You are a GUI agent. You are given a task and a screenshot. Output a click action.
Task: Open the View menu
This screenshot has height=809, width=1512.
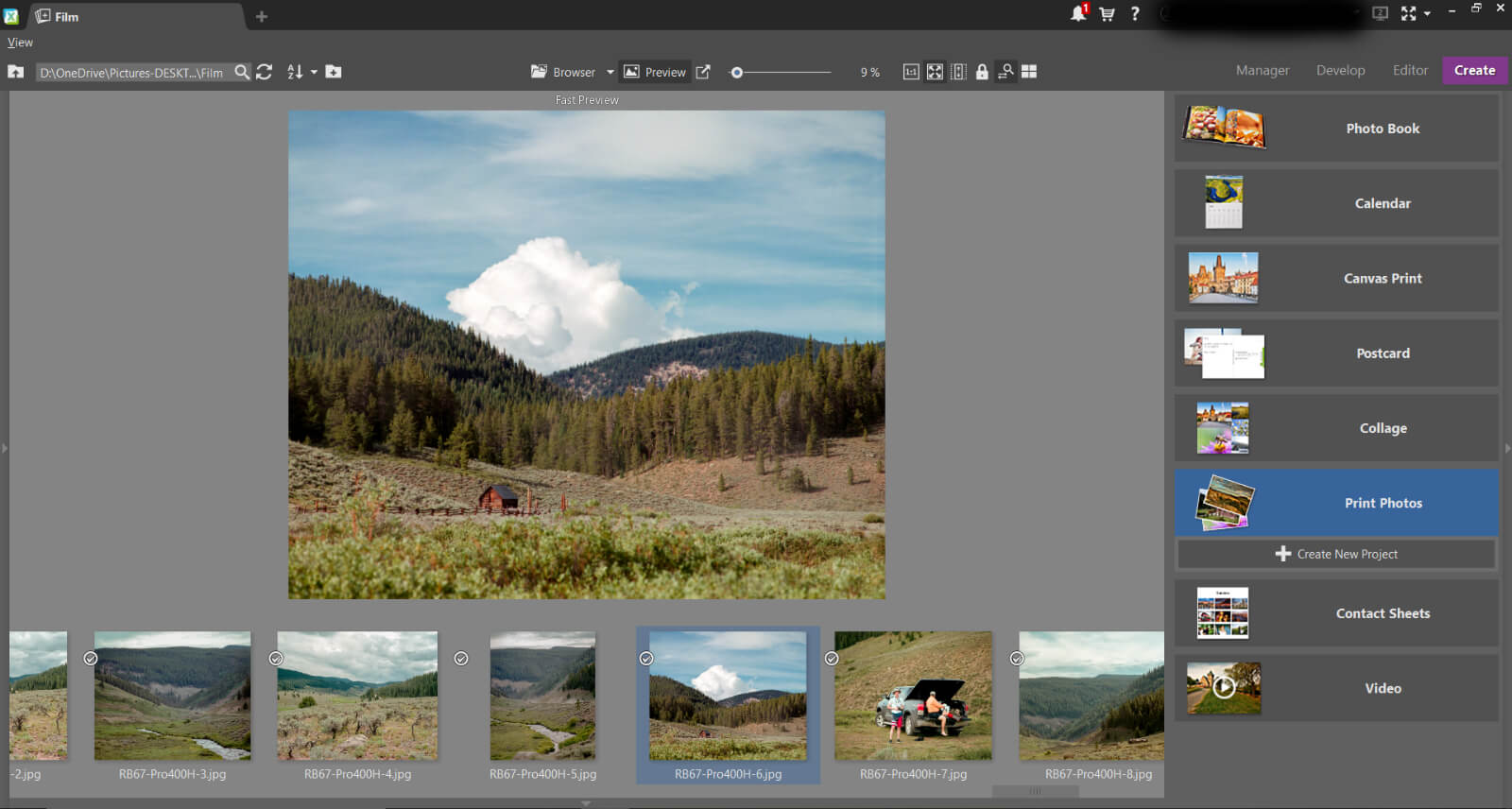point(20,43)
